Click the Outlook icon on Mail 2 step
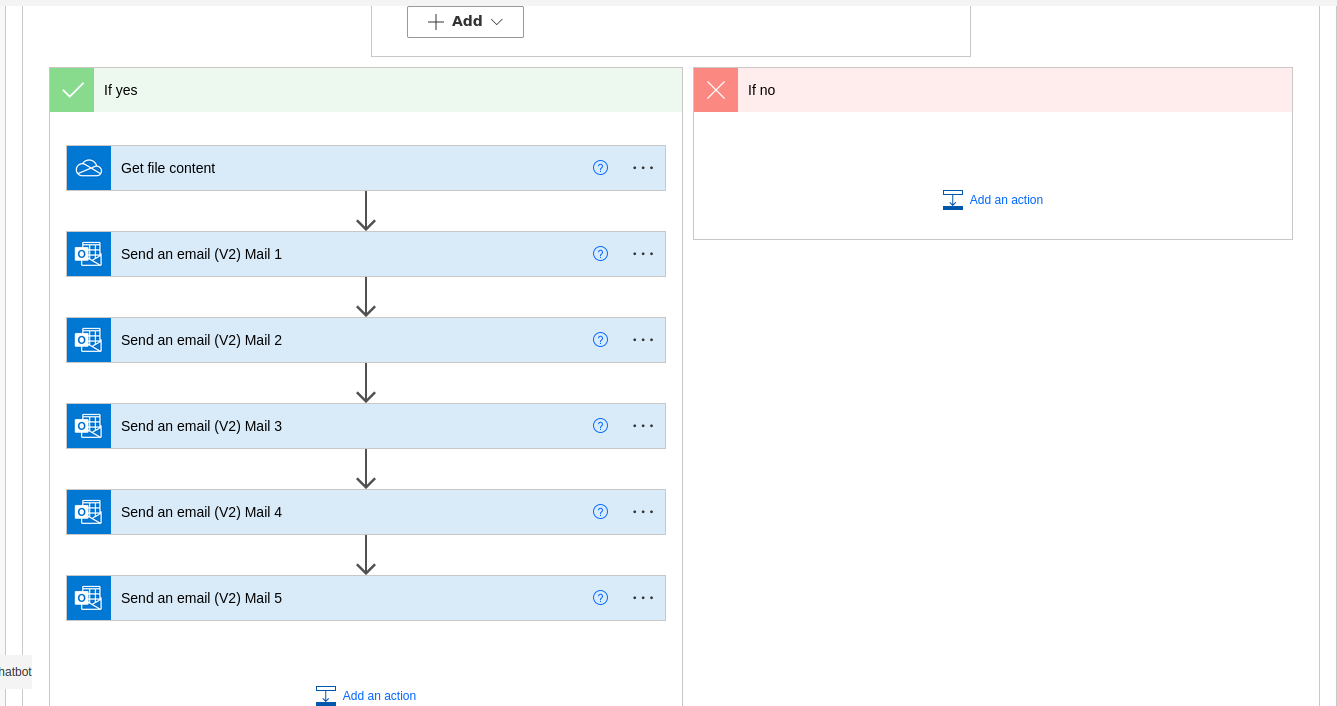Image resolution: width=1337 pixels, height=706 pixels. (x=89, y=340)
